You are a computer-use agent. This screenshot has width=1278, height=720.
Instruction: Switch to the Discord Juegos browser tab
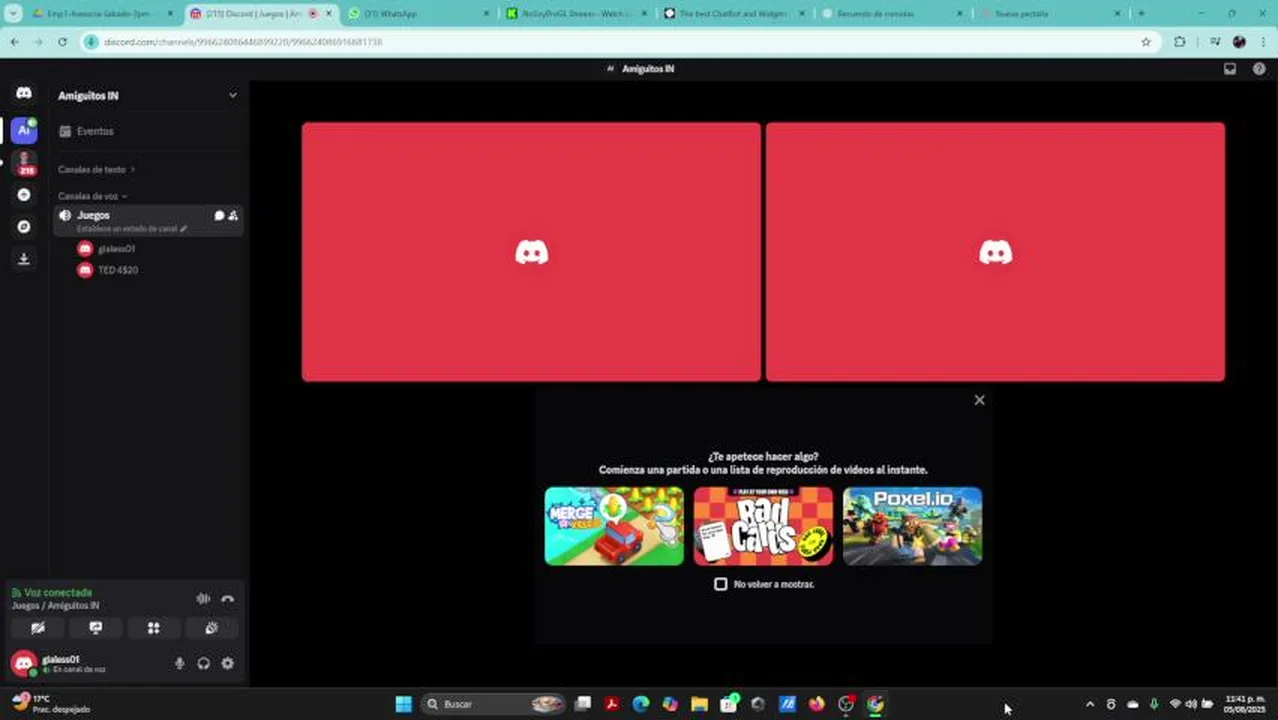click(261, 14)
